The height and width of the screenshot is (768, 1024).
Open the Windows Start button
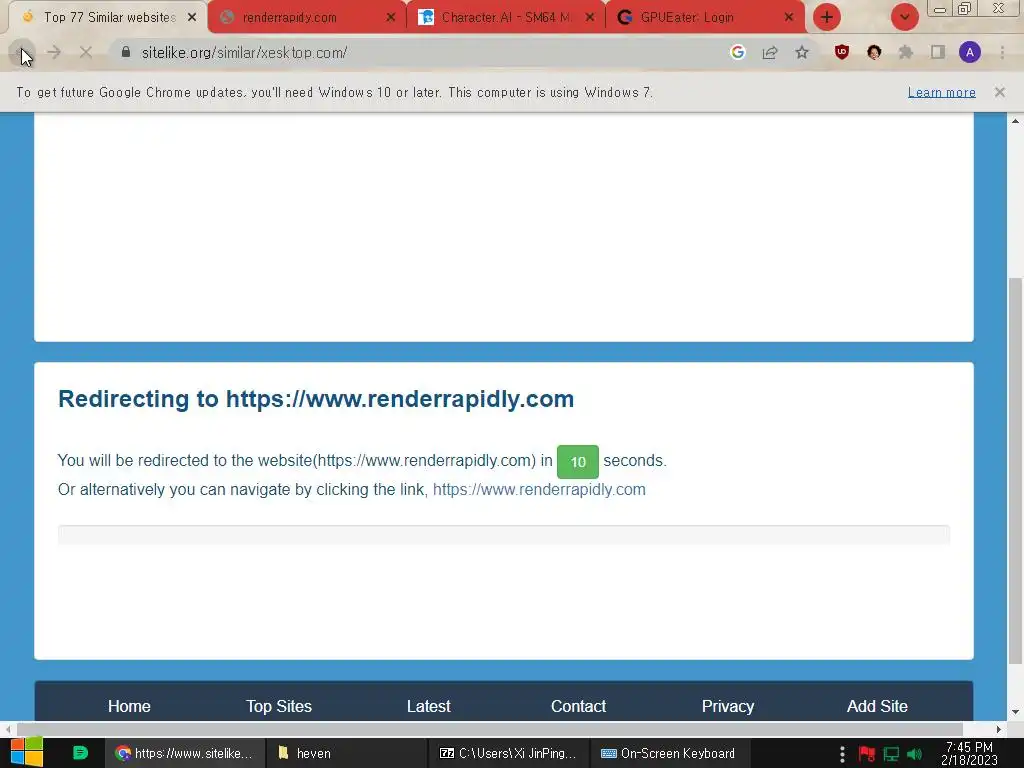pyautogui.click(x=27, y=752)
